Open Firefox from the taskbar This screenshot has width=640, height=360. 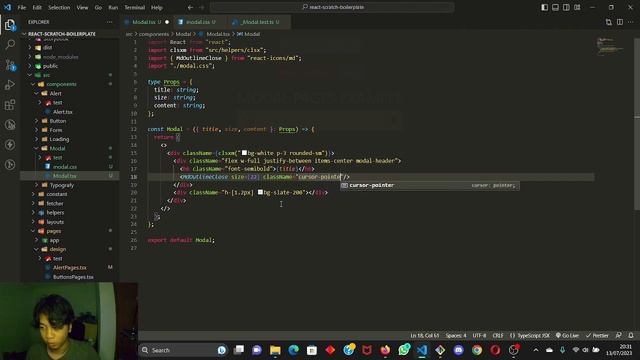[x=385, y=350]
